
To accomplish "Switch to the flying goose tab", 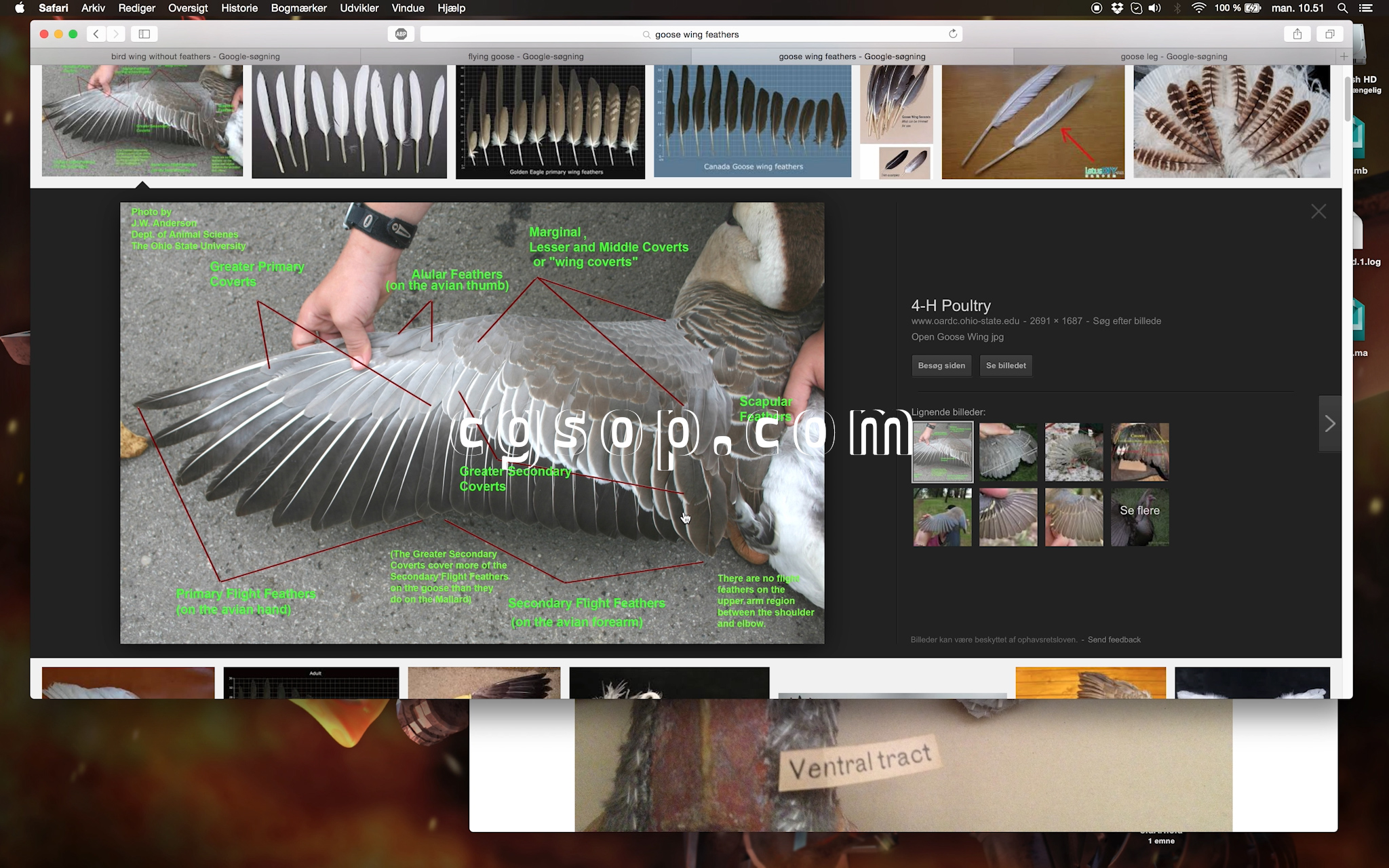I will [x=526, y=56].
